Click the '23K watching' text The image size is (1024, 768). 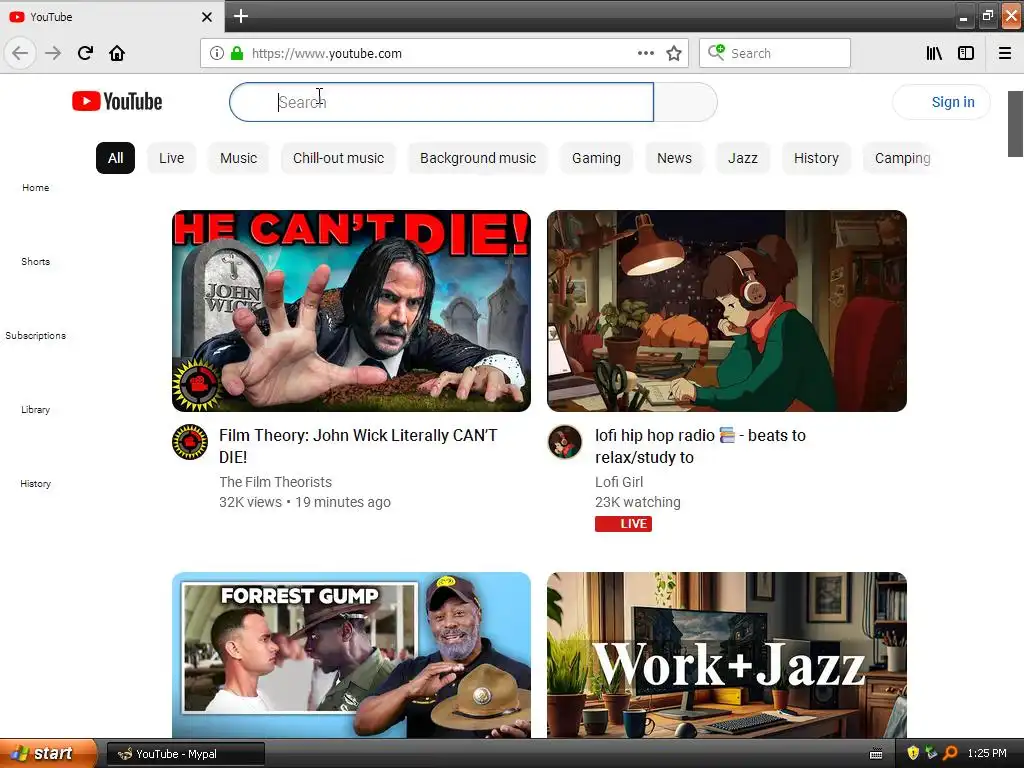coord(637,502)
